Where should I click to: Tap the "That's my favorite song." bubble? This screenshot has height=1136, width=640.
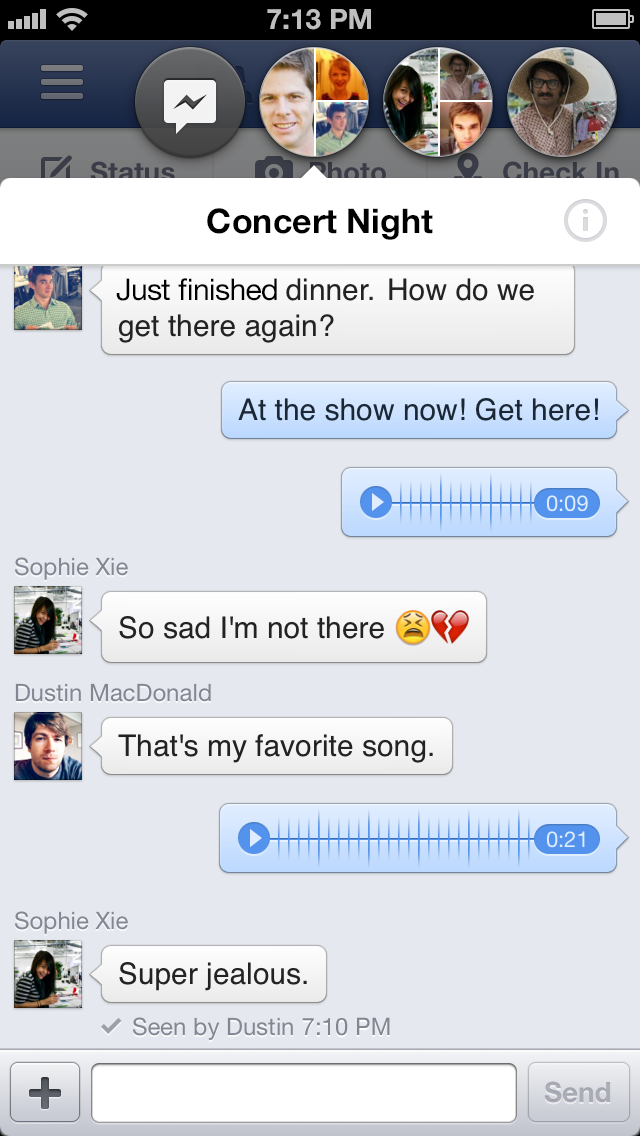276,746
